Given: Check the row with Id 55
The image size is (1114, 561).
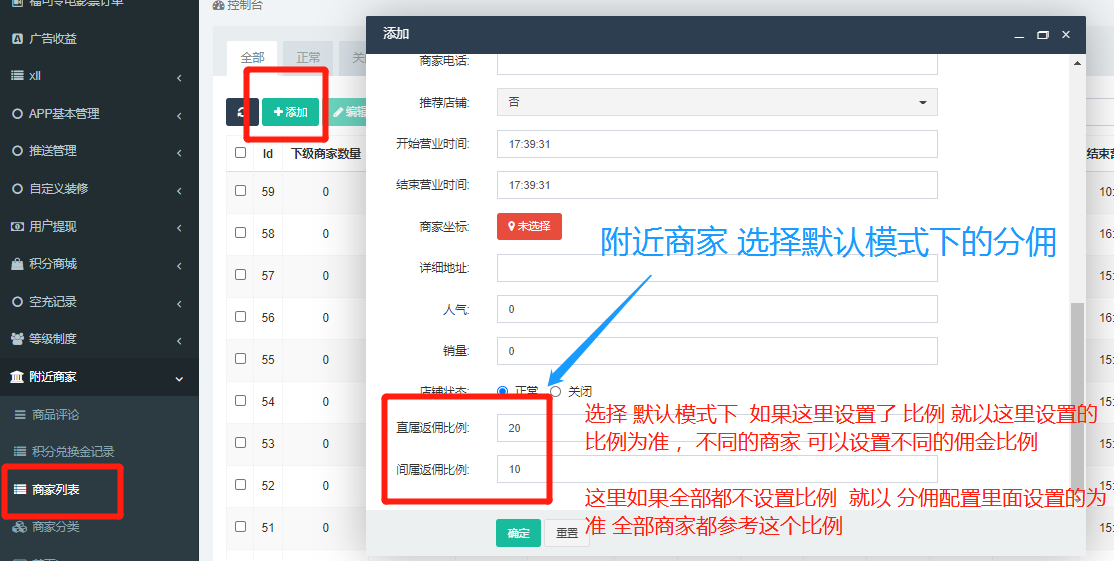Looking at the screenshot, I should pyautogui.click(x=240, y=359).
